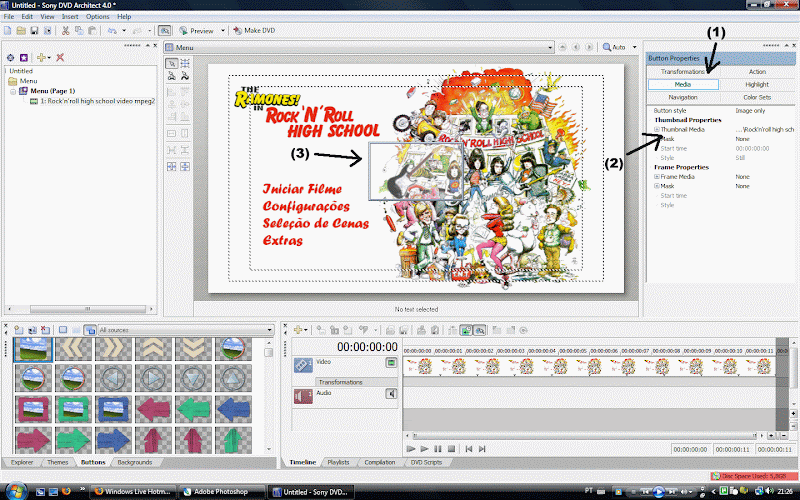Screen dimensions: 800x500
Task: Click the Iniciar Filme menu text
Action: coord(302,189)
